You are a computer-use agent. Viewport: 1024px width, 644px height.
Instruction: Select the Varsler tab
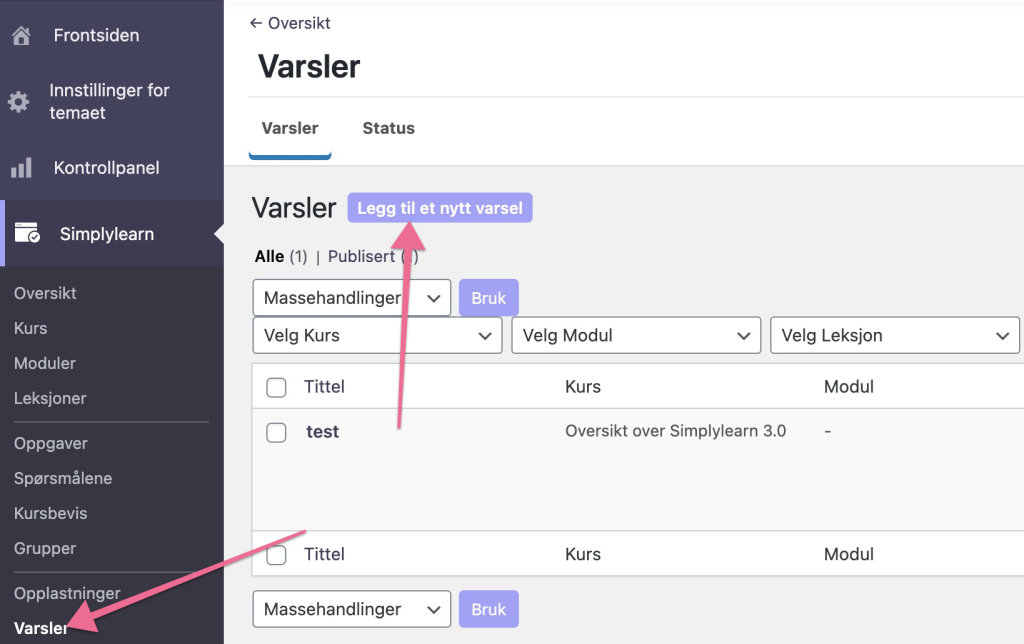click(x=290, y=128)
